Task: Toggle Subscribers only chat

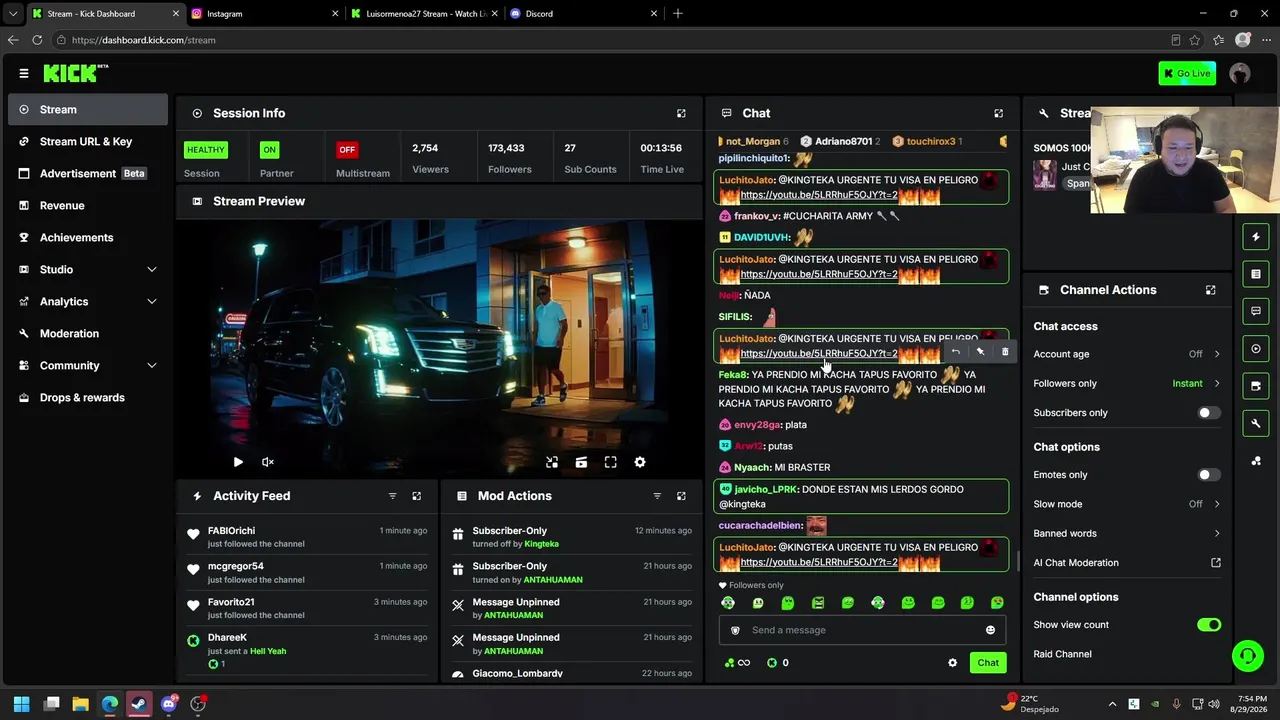Action: tap(1209, 413)
